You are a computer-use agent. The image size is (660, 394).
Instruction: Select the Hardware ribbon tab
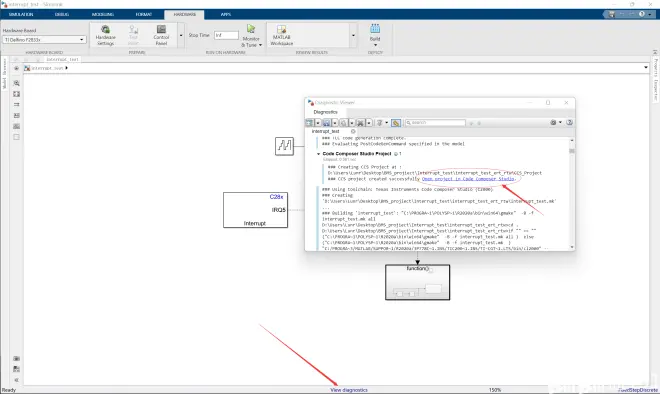185,14
